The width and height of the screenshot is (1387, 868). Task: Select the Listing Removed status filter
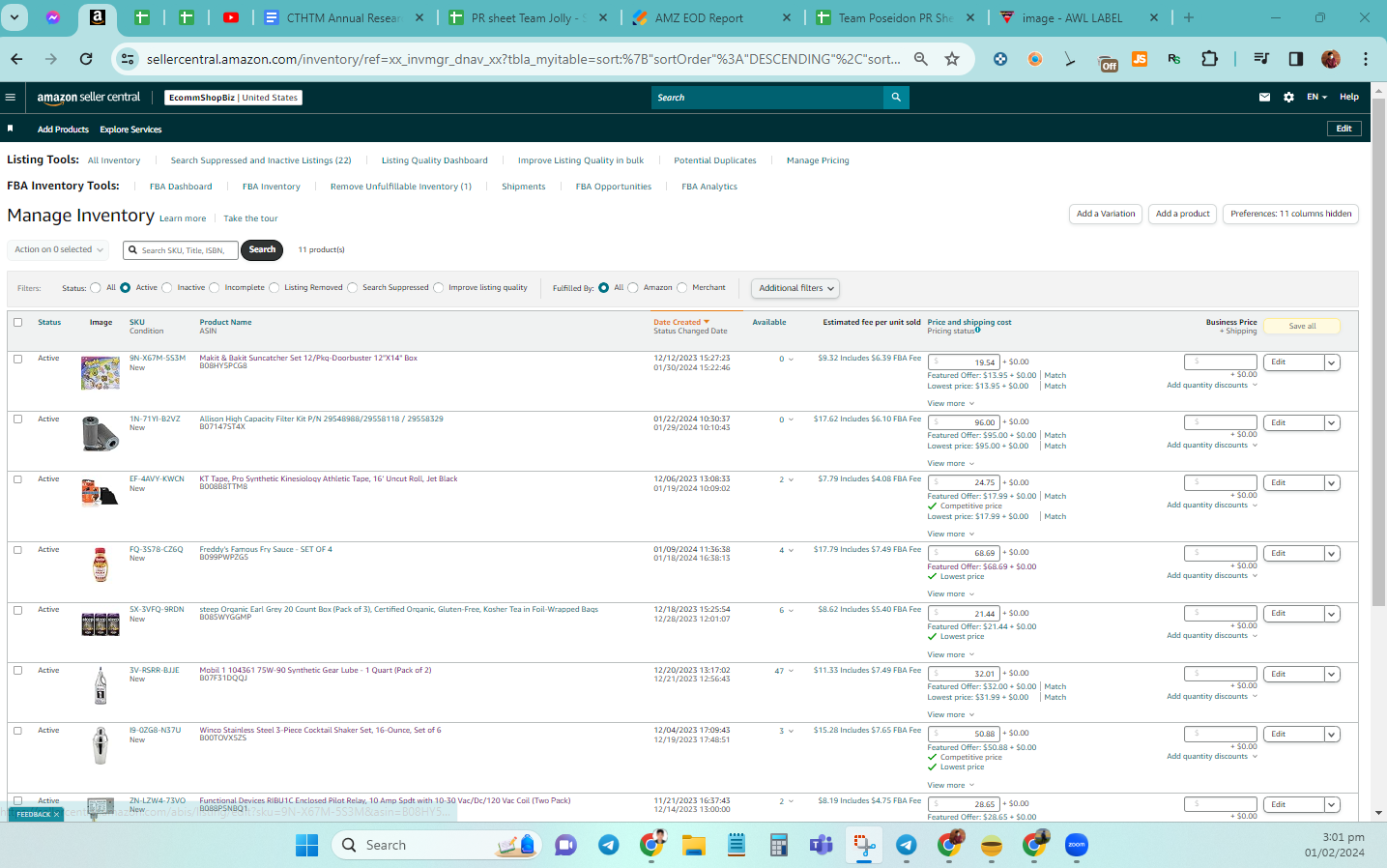tap(275, 288)
